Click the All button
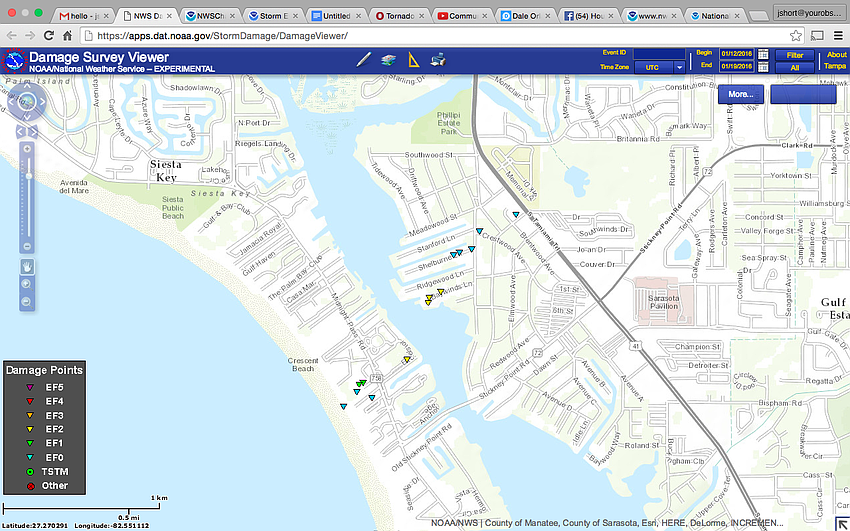The width and height of the screenshot is (850, 531). pos(795,68)
